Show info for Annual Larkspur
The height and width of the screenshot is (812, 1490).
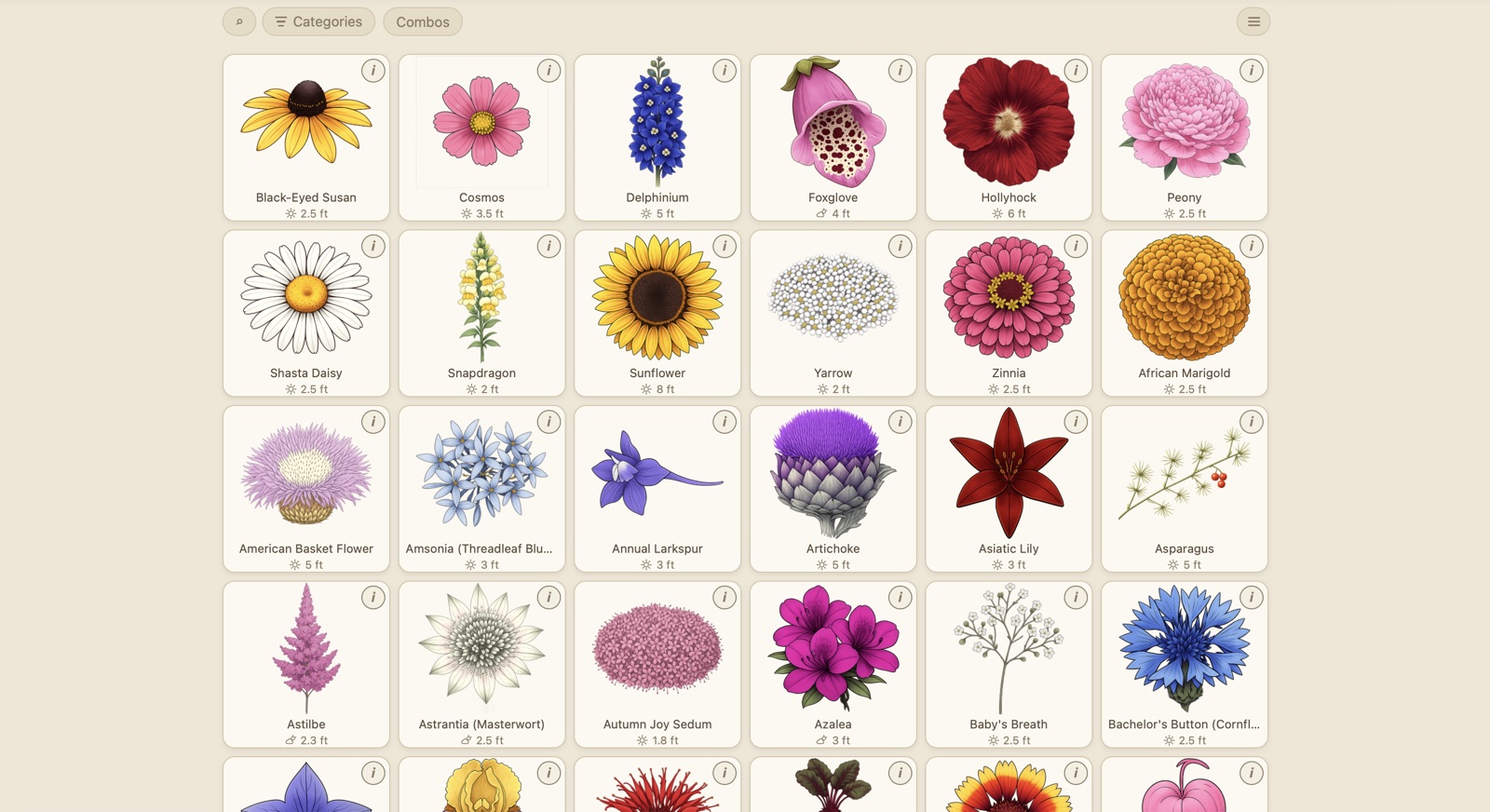[725, 422]
